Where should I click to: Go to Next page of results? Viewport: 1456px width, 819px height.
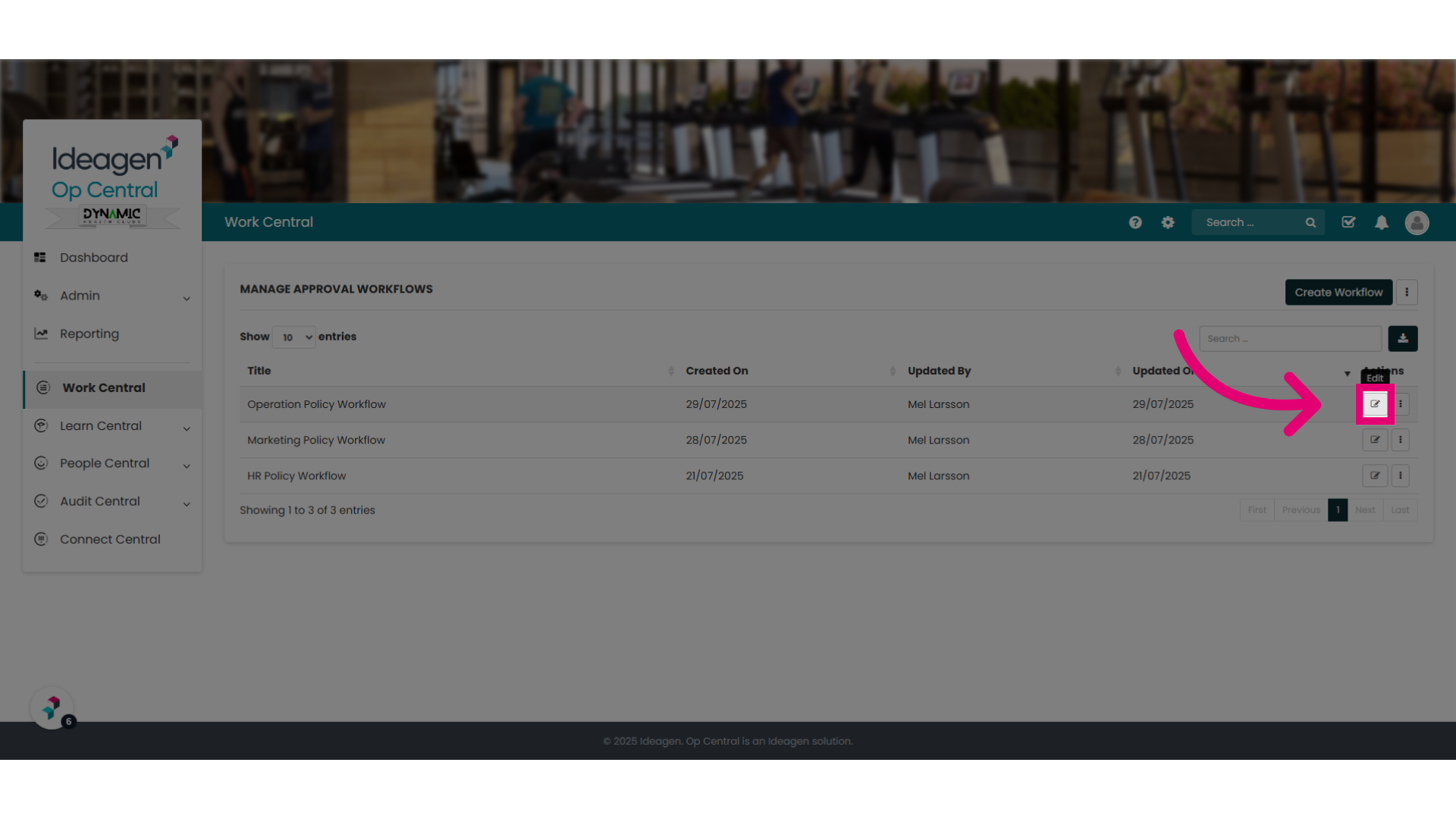pyautogui.click(x=1365, y=510)
